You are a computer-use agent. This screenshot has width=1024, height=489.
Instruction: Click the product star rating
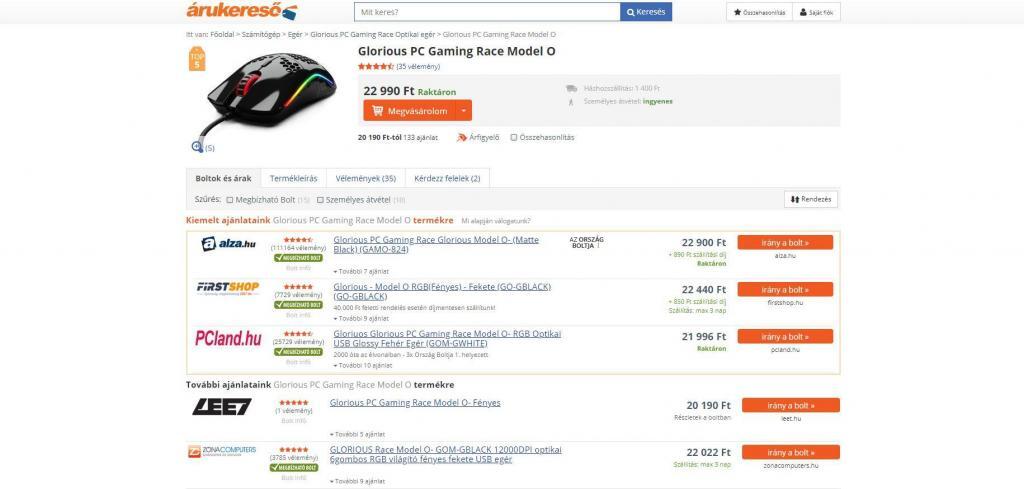[376, 67]
